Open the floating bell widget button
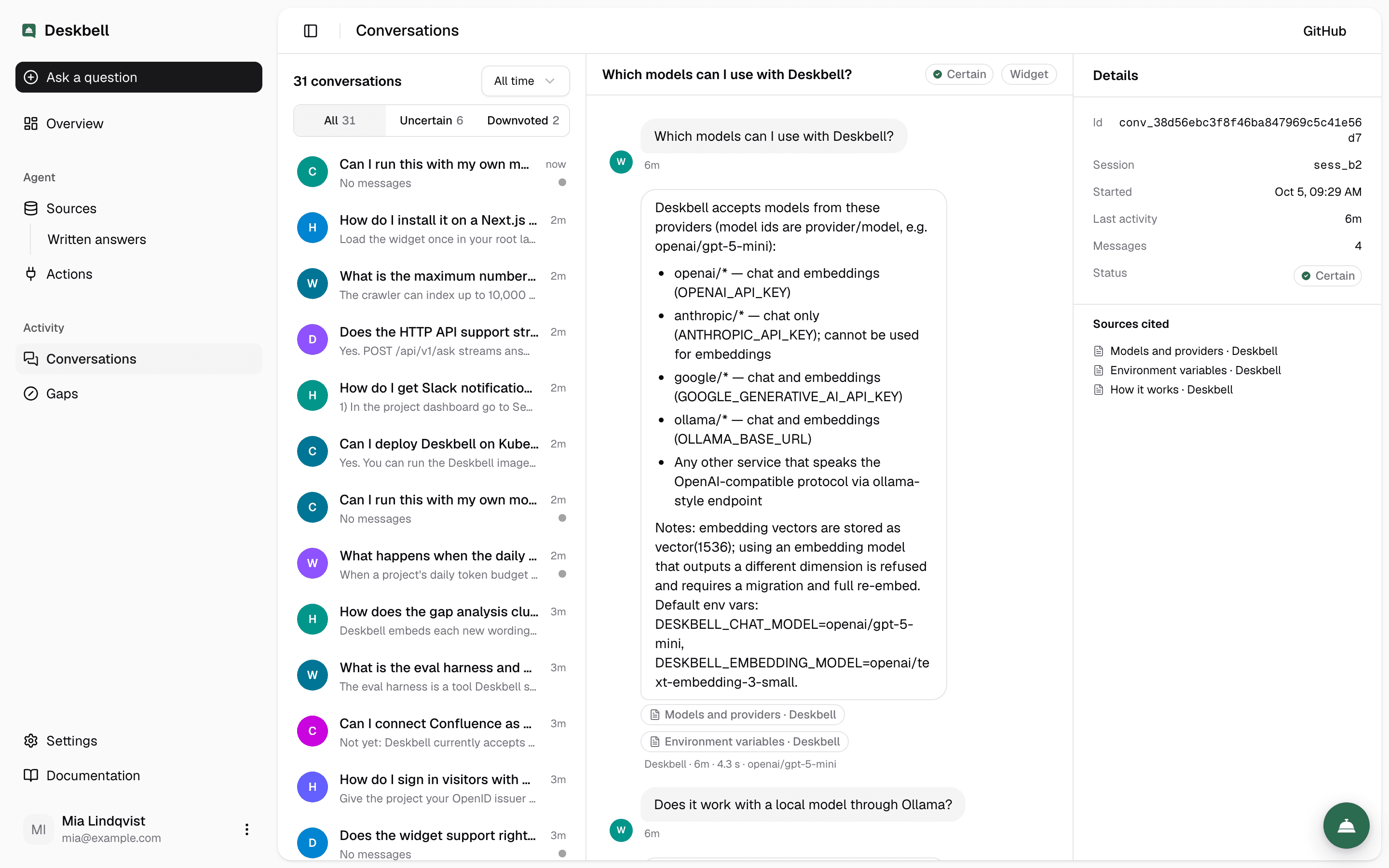Viewport: 1389px width, 868px height. [1346, 826]
